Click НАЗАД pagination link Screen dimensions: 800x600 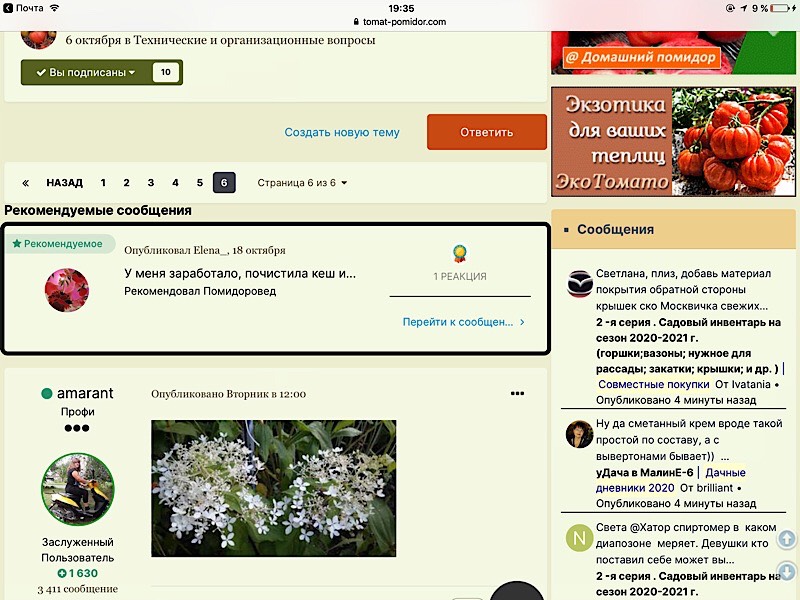pyautogui.click(x=64, y=183)
